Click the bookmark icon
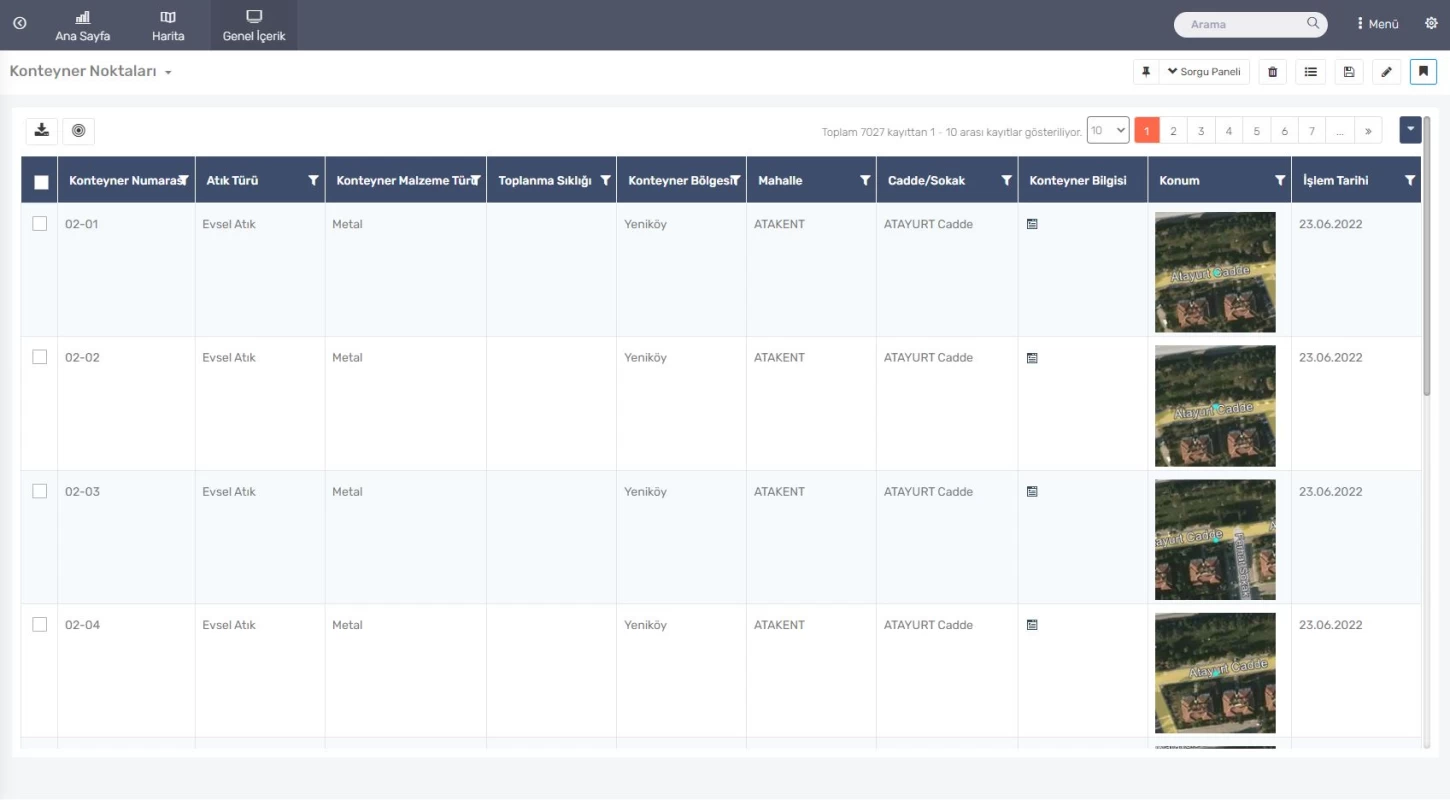The image size is (1450, 800). [1423, 72]
